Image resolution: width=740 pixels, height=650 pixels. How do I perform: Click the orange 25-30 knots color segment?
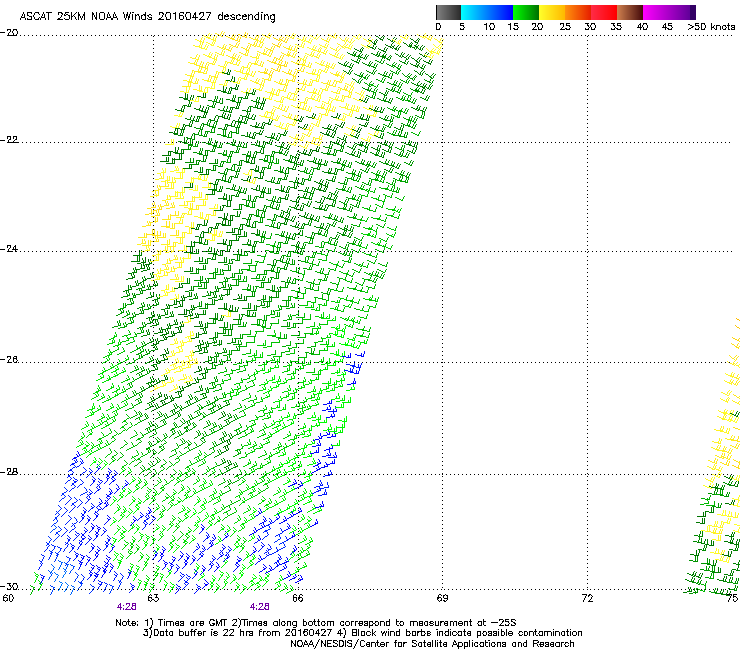tap(578, 12)
